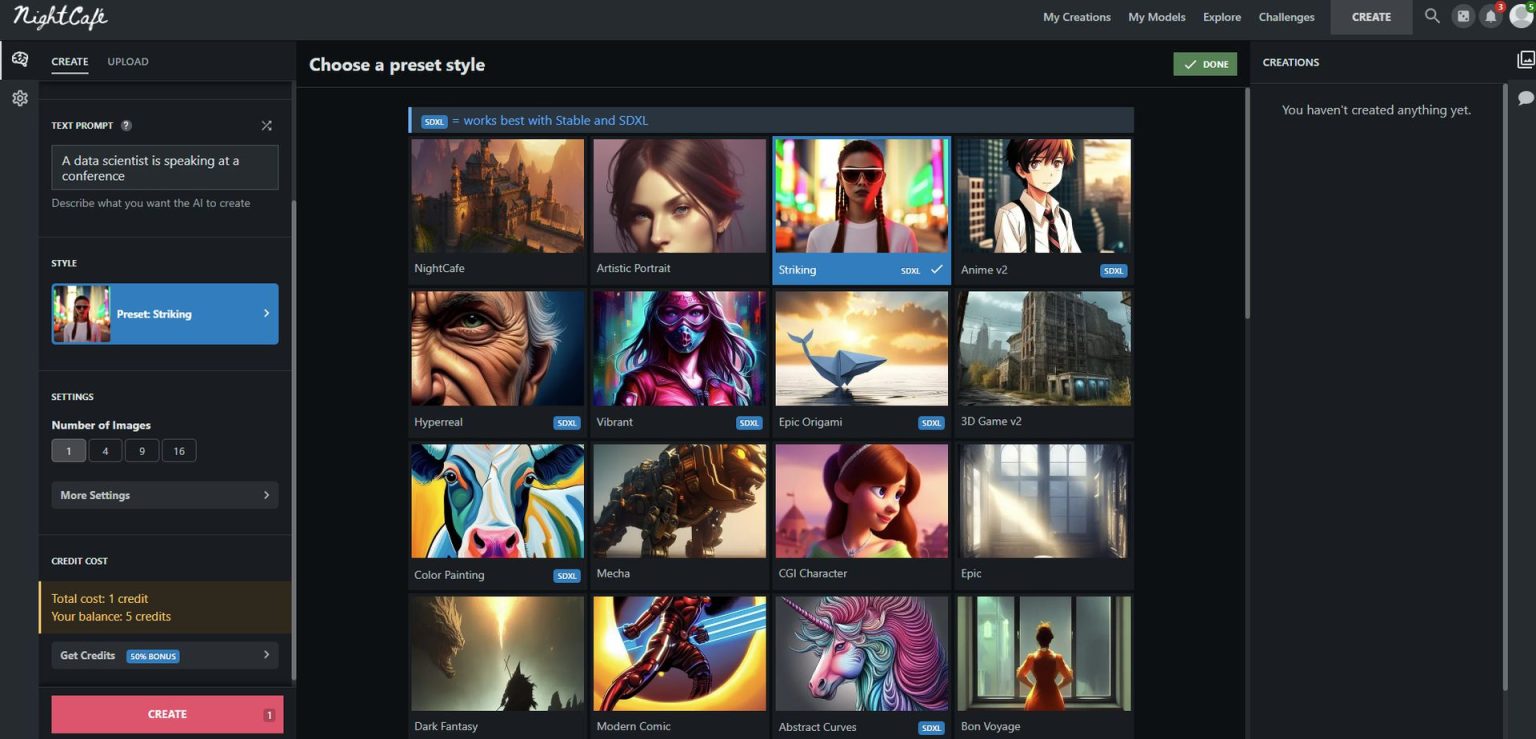This screenshot has width=1536, height=739.
Task: Click the pink Create button
Action: point(167,714)
